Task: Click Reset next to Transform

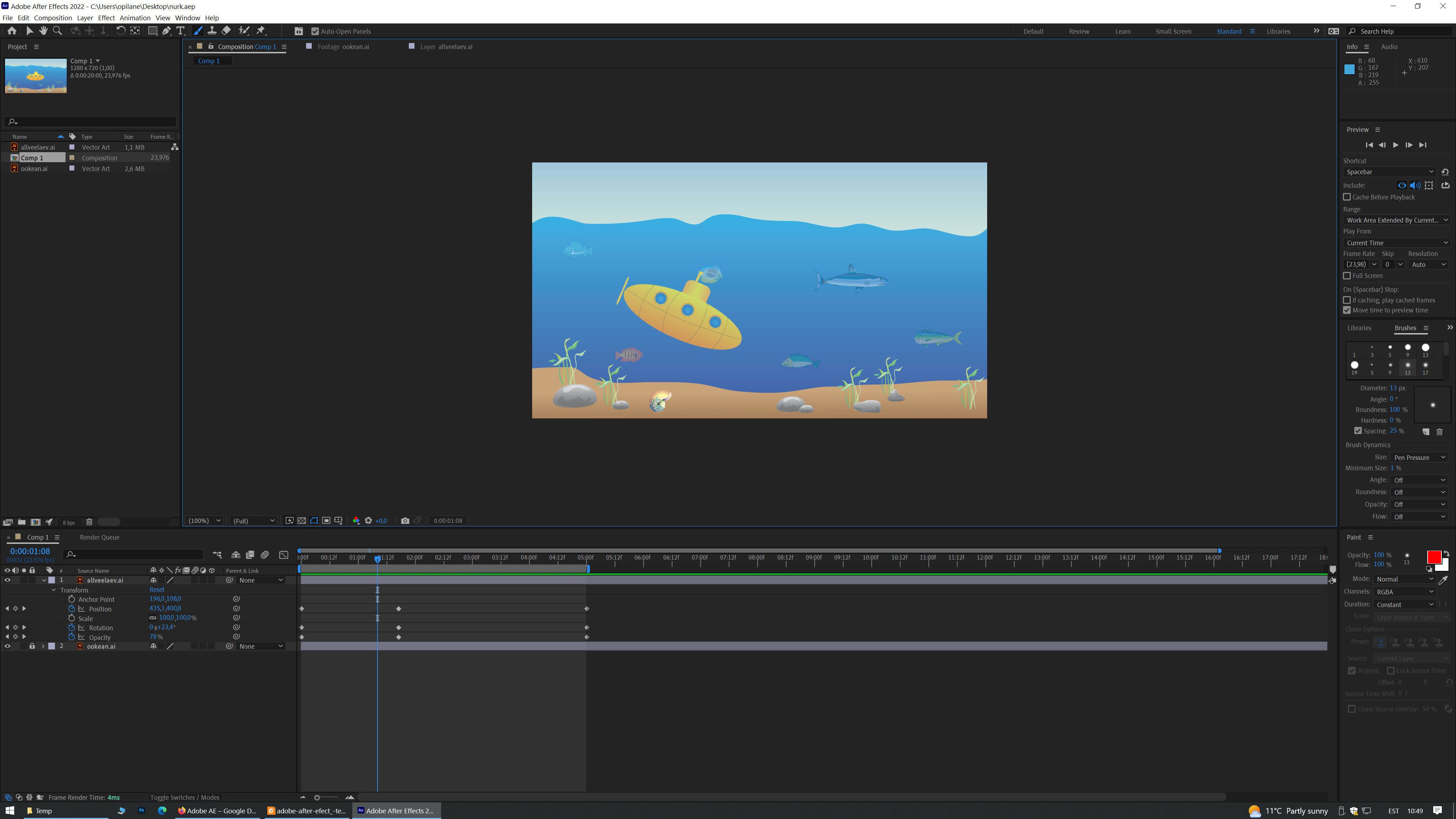Action: click(156, 589)
